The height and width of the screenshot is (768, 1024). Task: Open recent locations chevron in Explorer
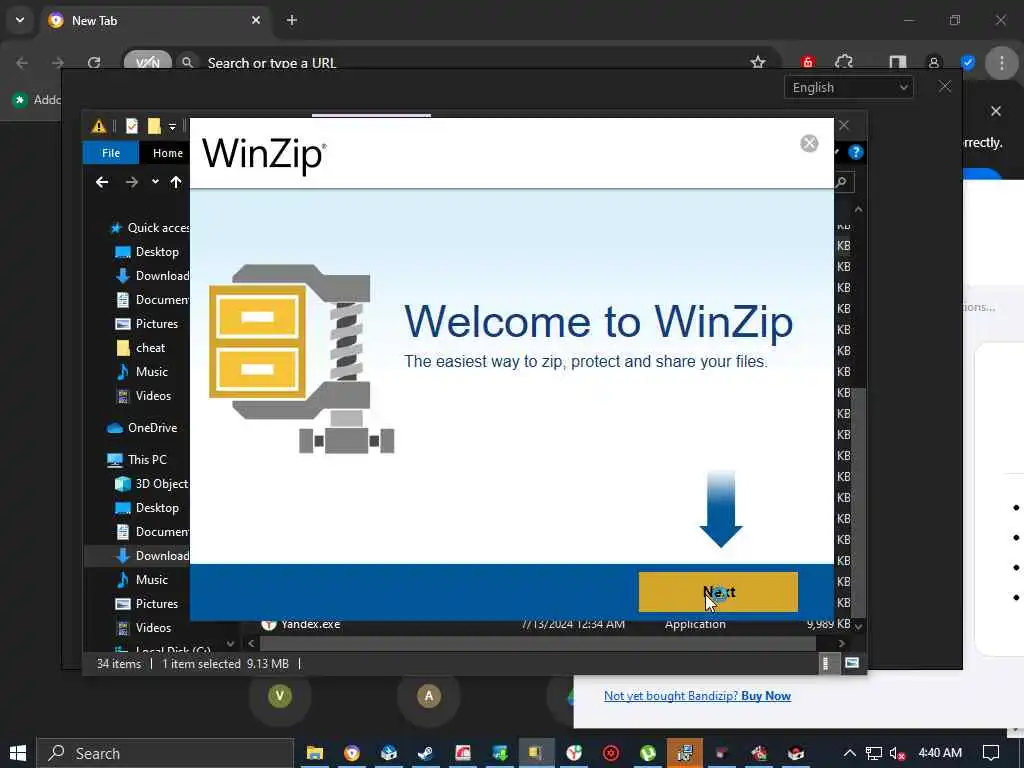pyautogui.click(x=155, y=182)
